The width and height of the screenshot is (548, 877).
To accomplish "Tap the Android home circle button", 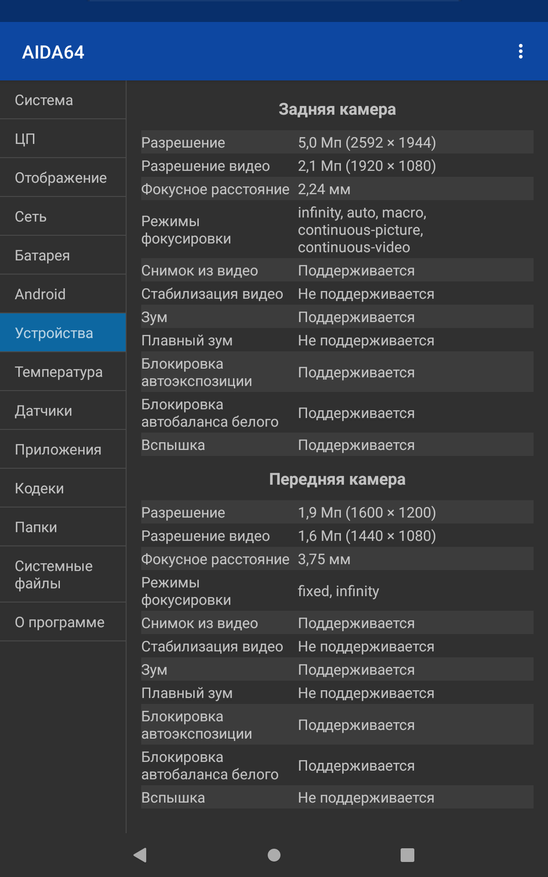I will [273, 854].
